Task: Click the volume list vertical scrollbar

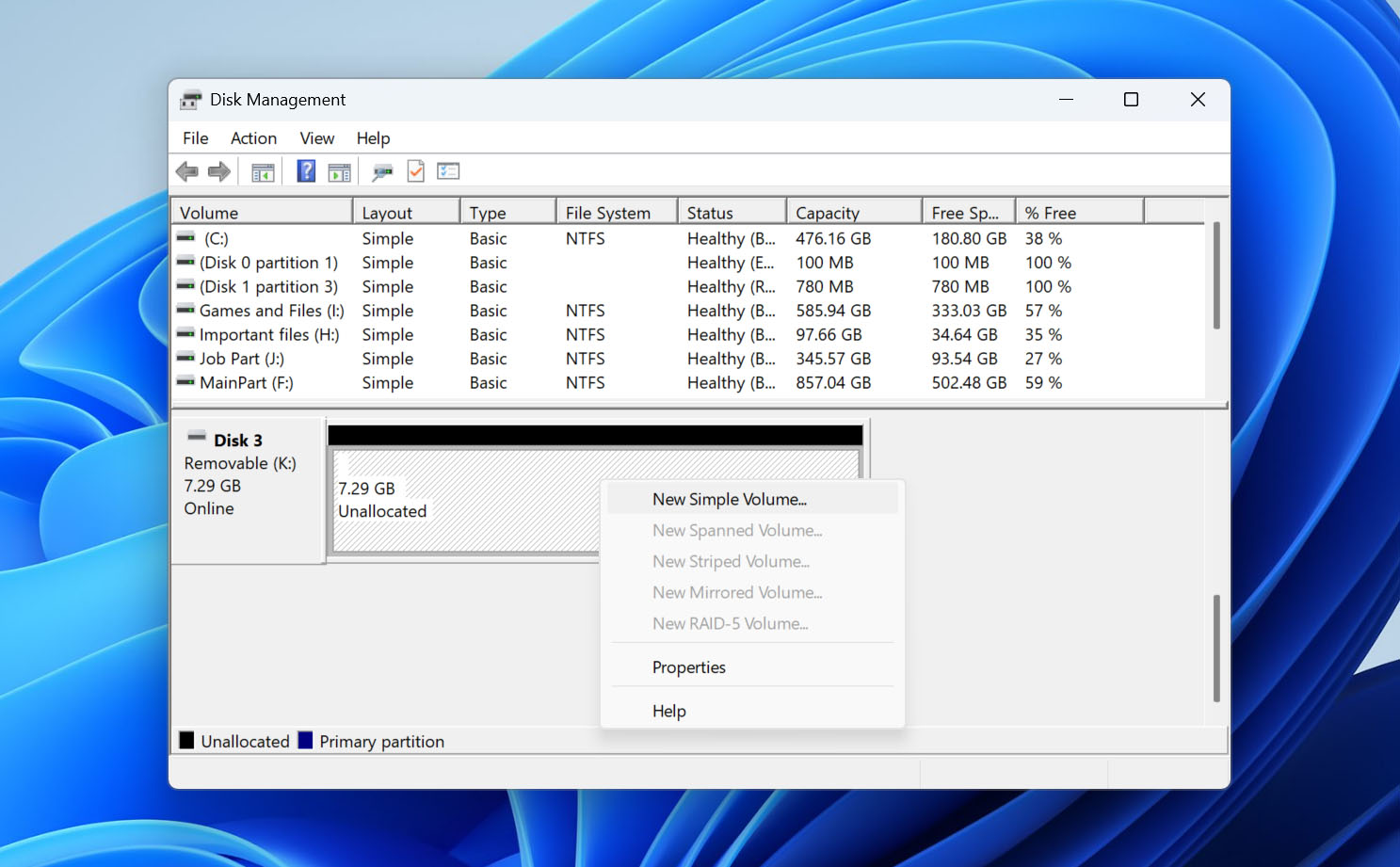Action: pyautogui.click(x=1216, y=276)
